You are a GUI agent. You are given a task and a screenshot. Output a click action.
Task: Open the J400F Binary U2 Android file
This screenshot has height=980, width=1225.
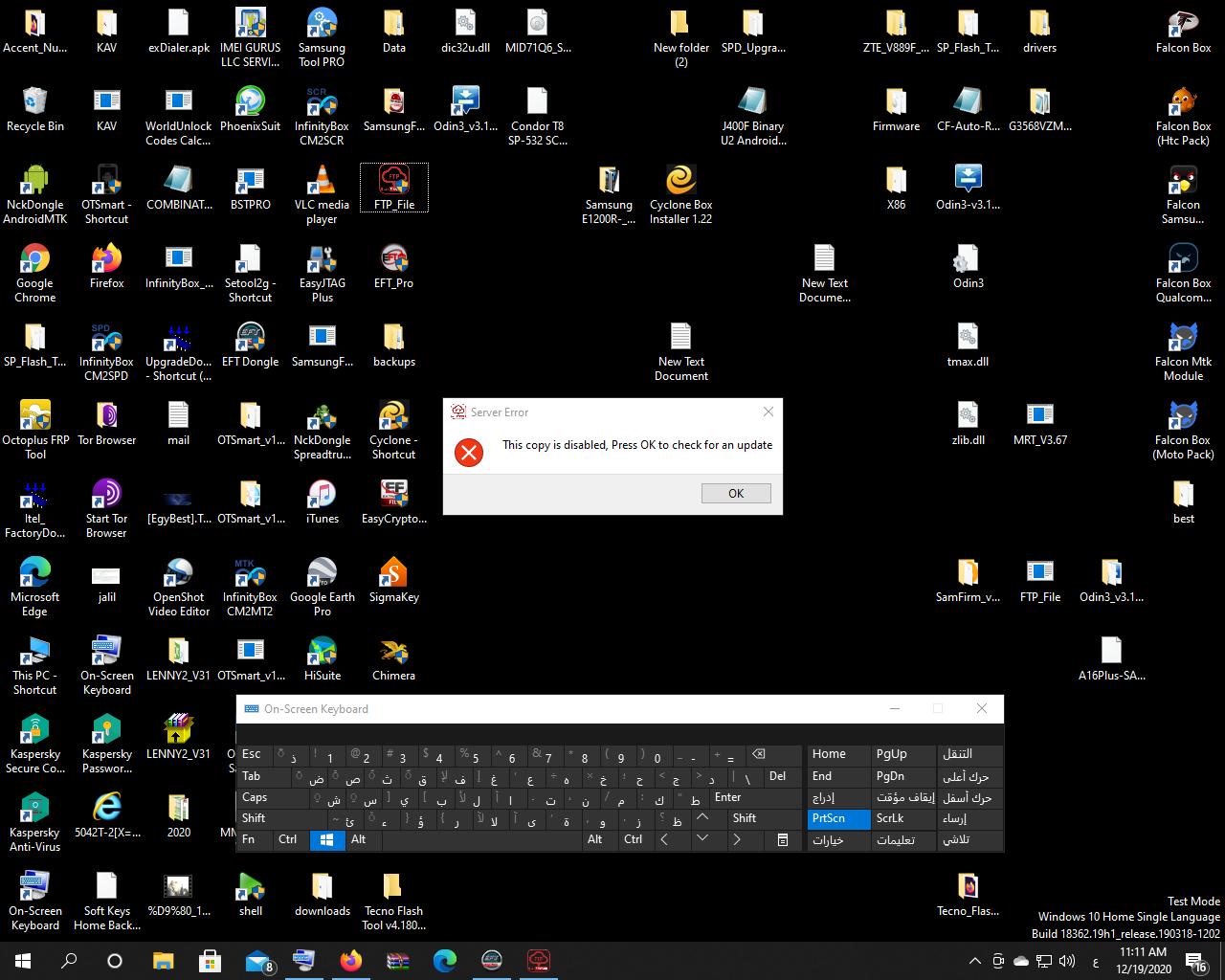pyautogui.click(x=753, y=115)
